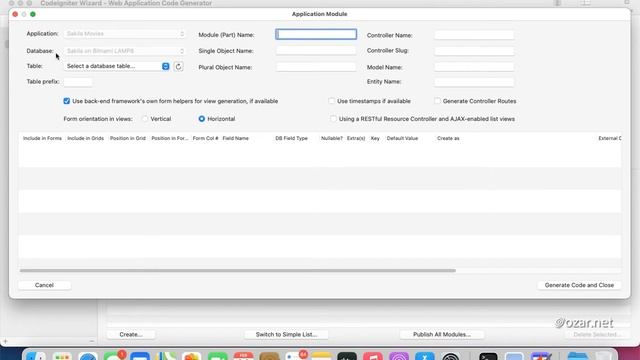Click the Single Object Name field
The height and width of the screenshot is (360, 640).
point(316,51)
